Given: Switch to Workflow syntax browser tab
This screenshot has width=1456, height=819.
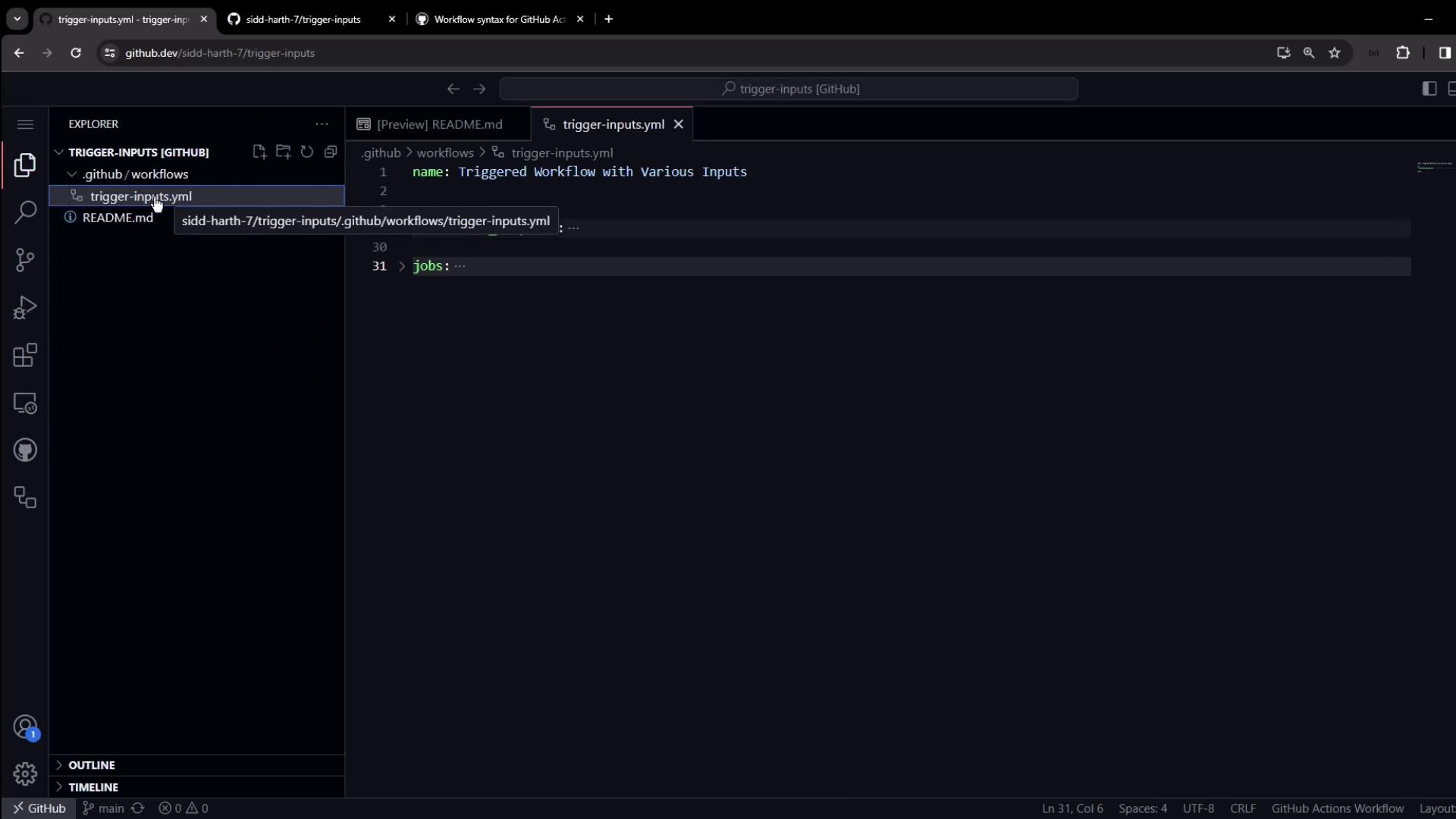Looking at the screenshot, I should 499,19.
